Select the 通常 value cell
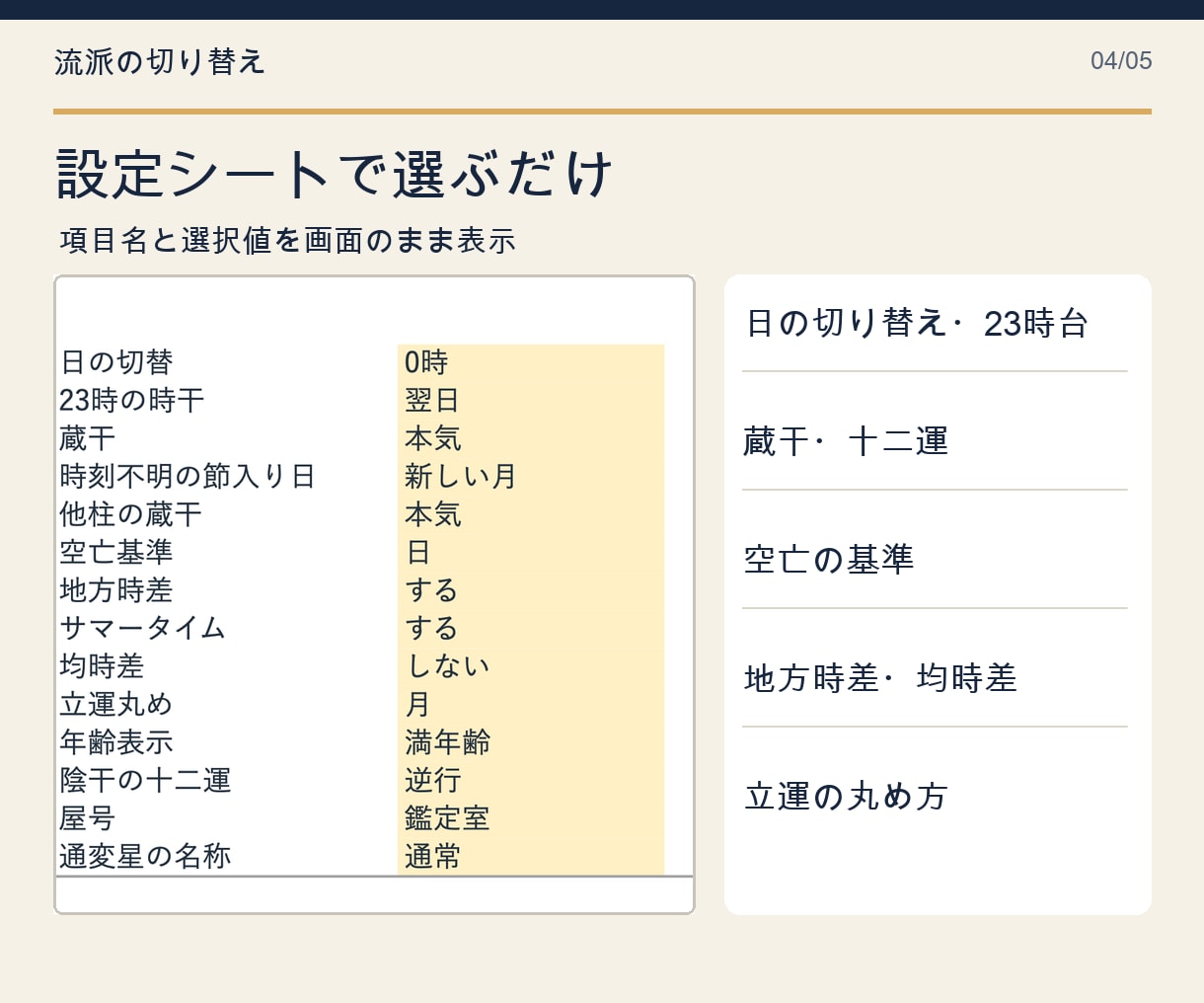1204x1003 pixels. pyautogui.click(x=531, y=857)
